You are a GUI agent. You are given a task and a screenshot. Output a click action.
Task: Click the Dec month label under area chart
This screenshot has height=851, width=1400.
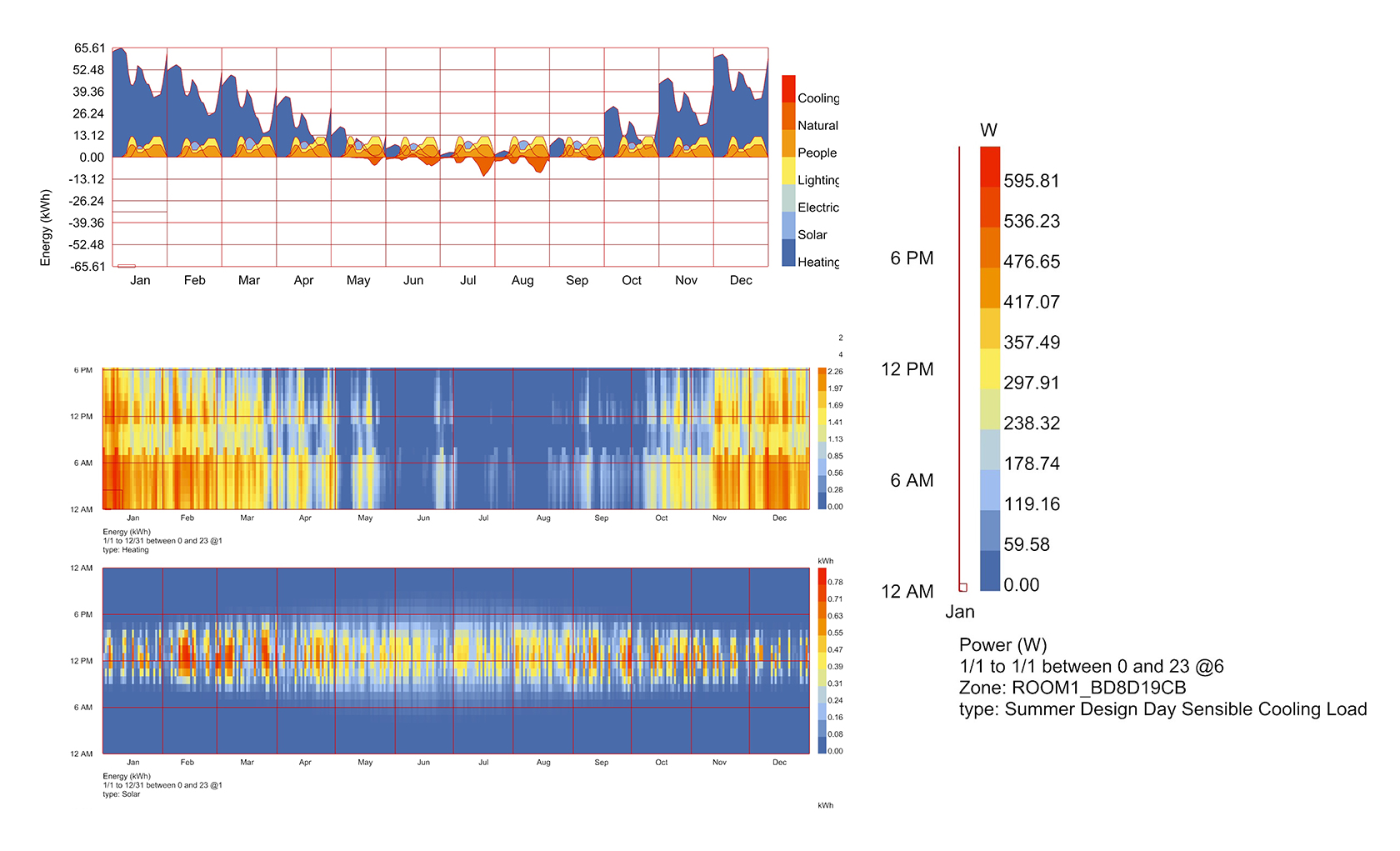[x=741, y=280]
